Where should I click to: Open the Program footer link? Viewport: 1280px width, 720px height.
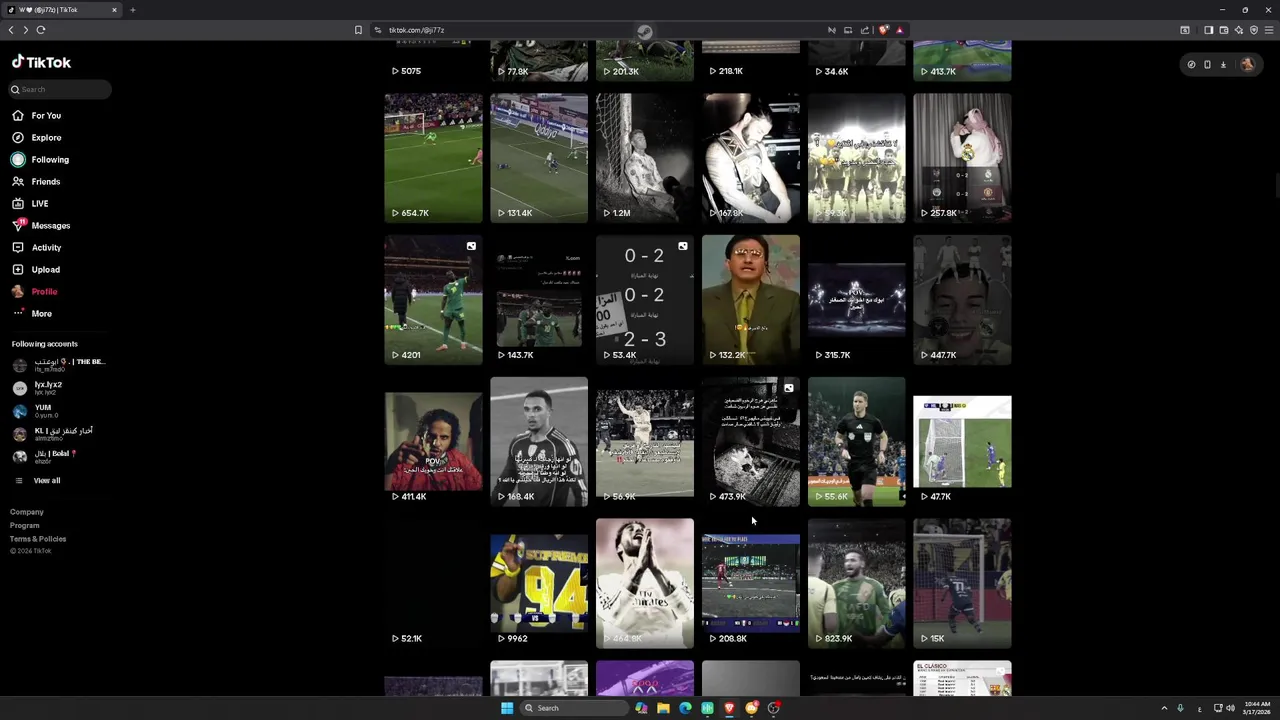pyautogui.click(x=25, y=525)
